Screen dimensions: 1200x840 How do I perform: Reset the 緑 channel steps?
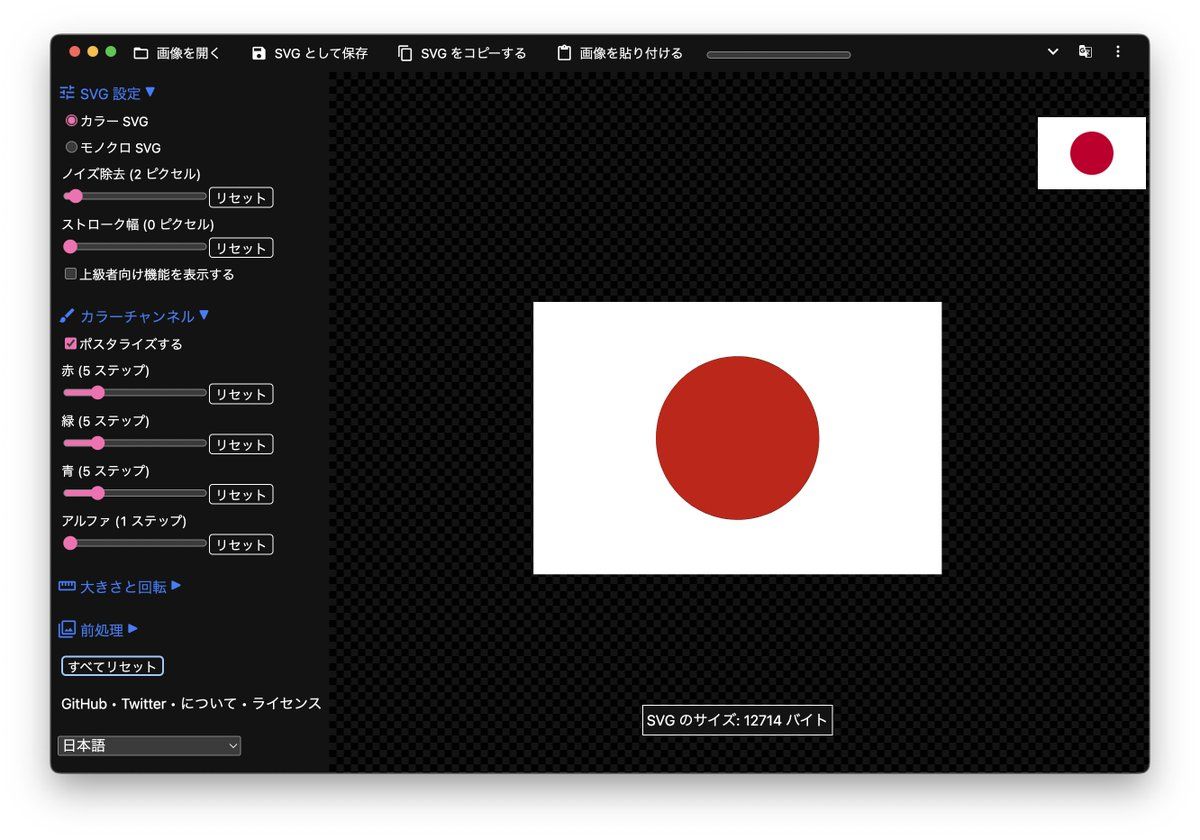click(x=241, y=444)
